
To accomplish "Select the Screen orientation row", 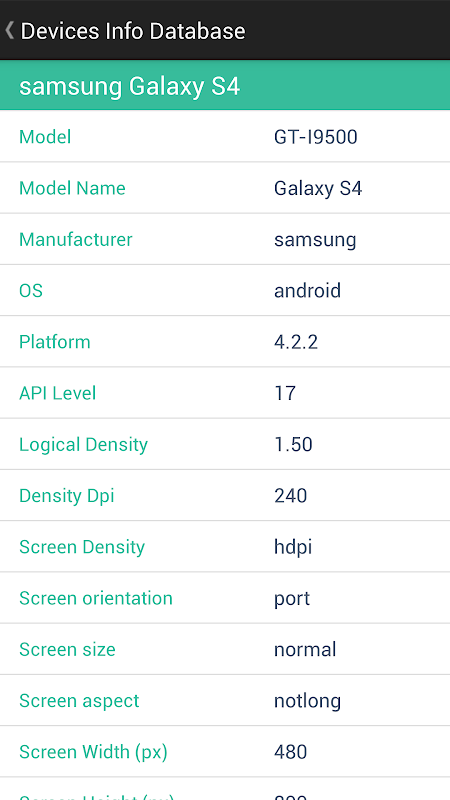I will click(x=225, y=598).
